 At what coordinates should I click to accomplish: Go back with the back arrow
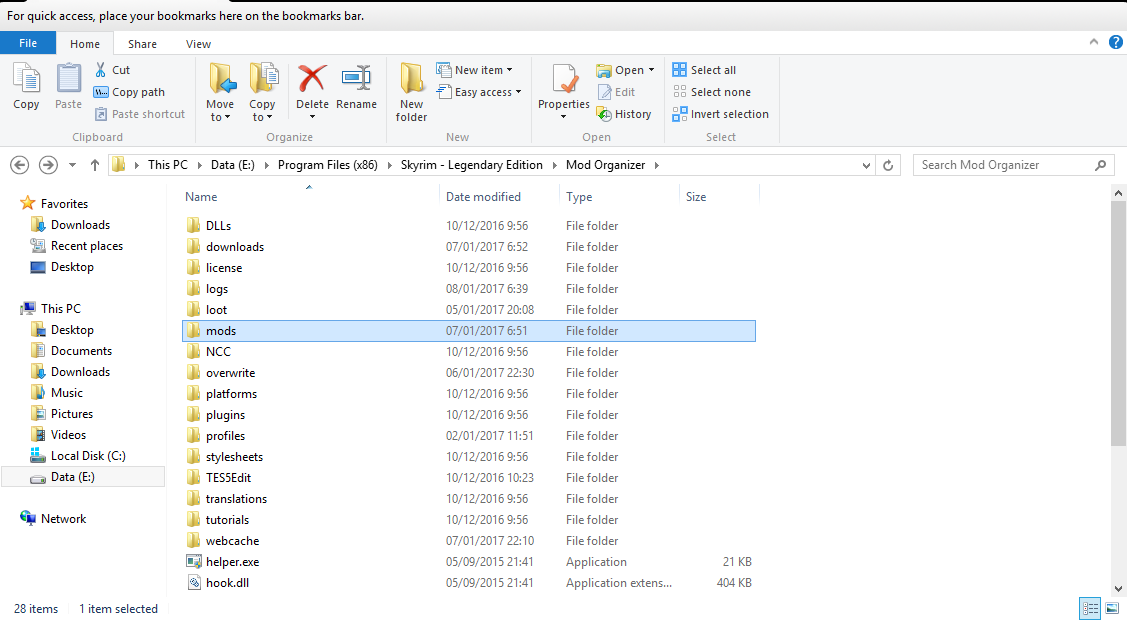pos(19,165)
